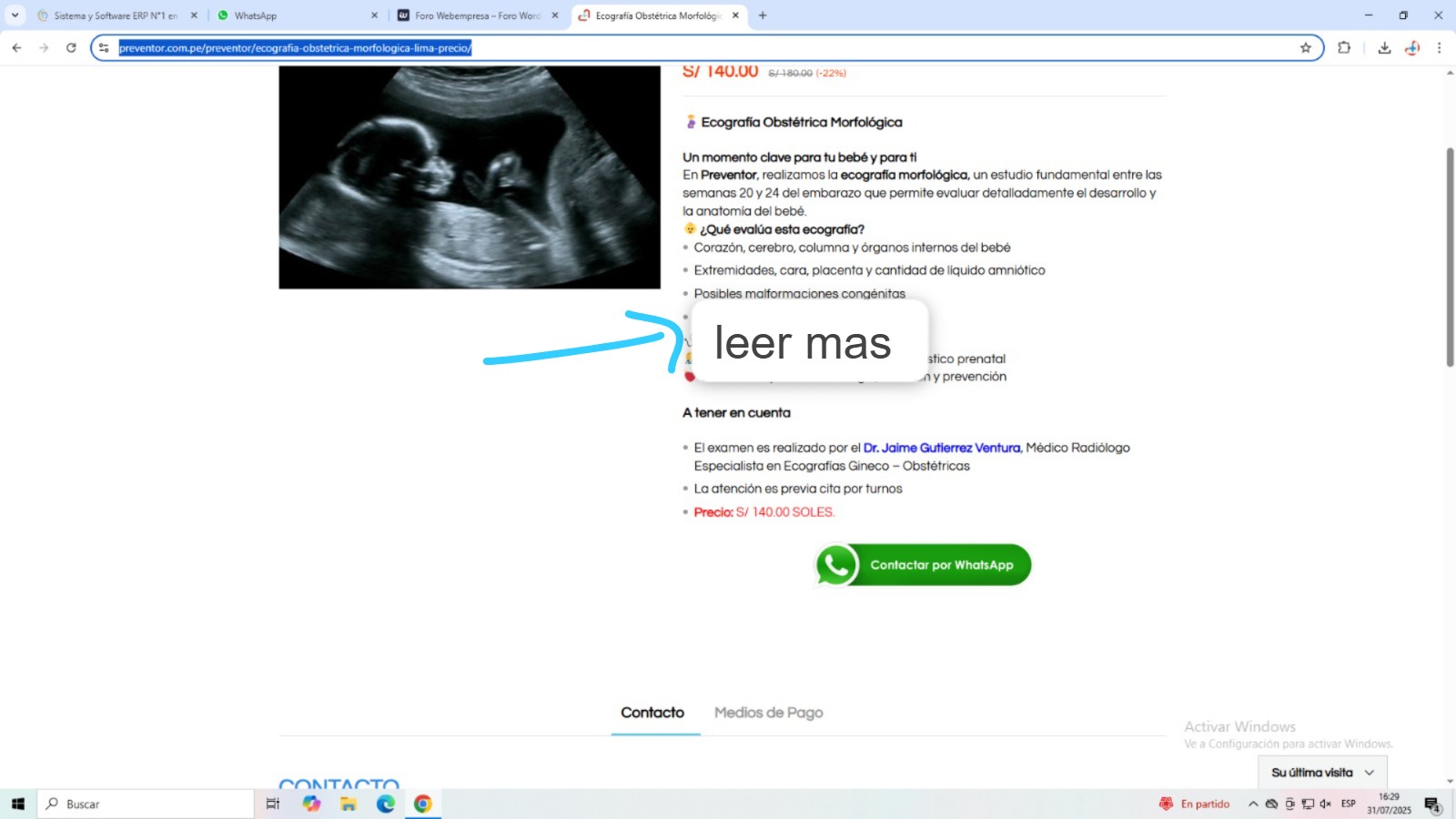Screen dimensions: 1456x819
Task: Expand the Su última visita dropdown
Action: (1322, 773)
